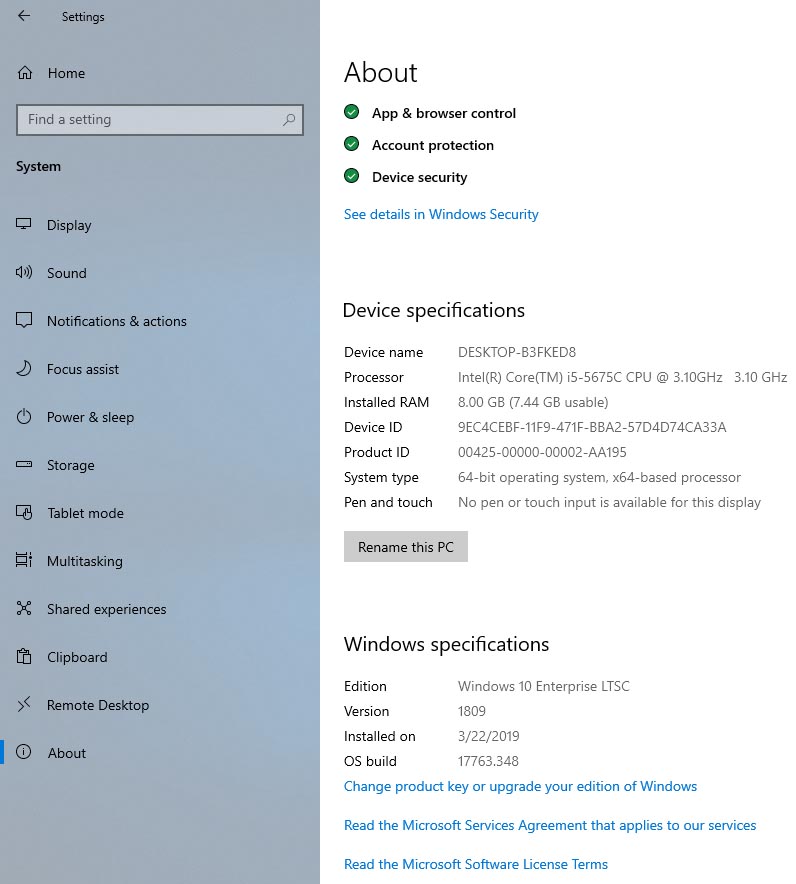This screenshot has height=884, width=796.
Task: Click the Device security text
Action: click(419, 178)
